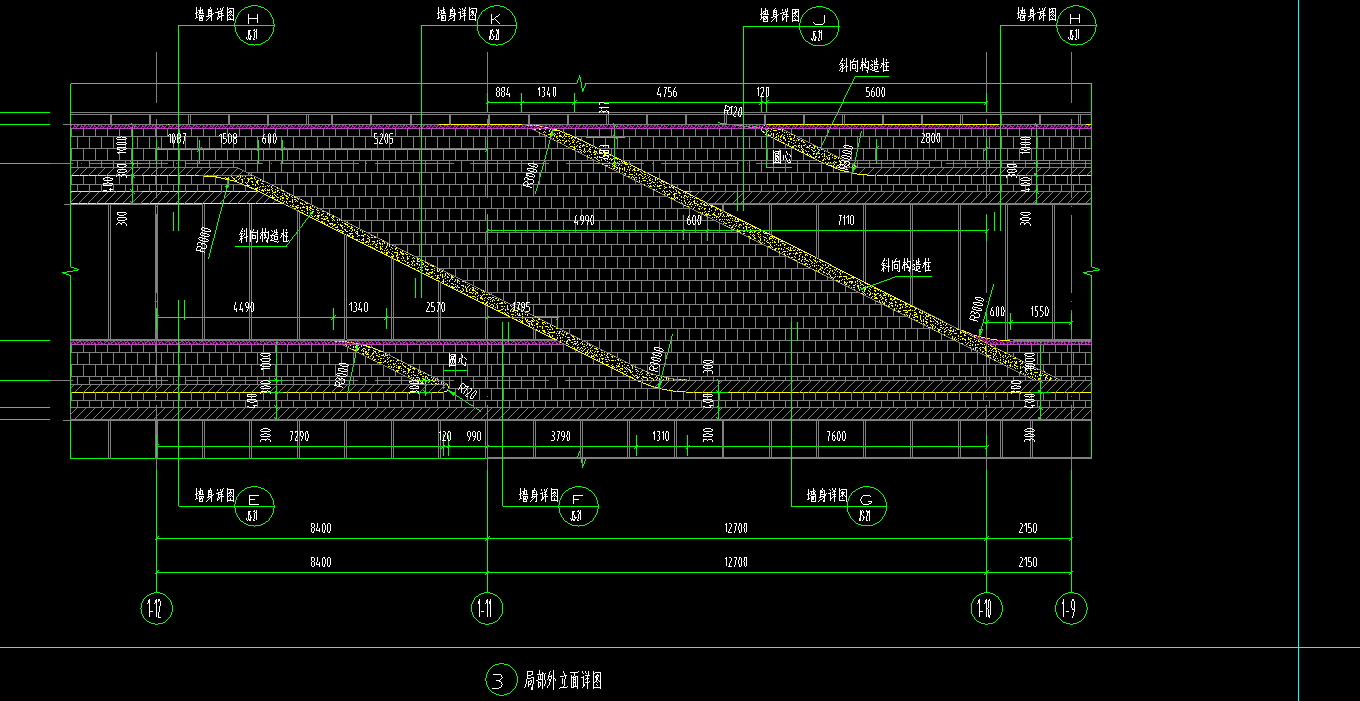Select 斜向构造柱 label below the 7110 dimension

906,266
